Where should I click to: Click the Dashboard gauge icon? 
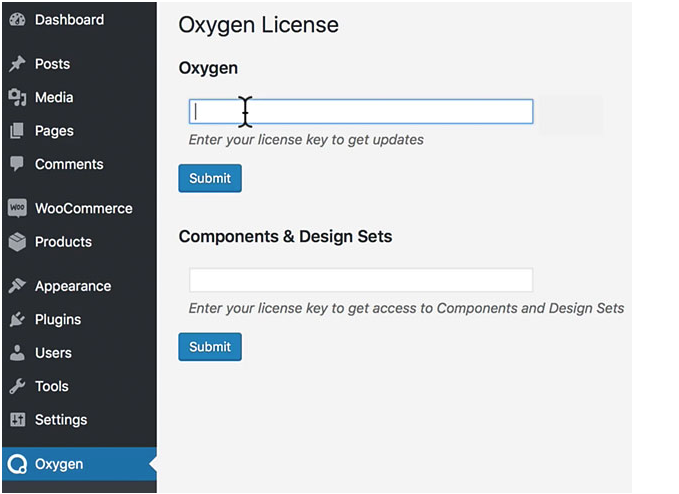tap(17, 19)
